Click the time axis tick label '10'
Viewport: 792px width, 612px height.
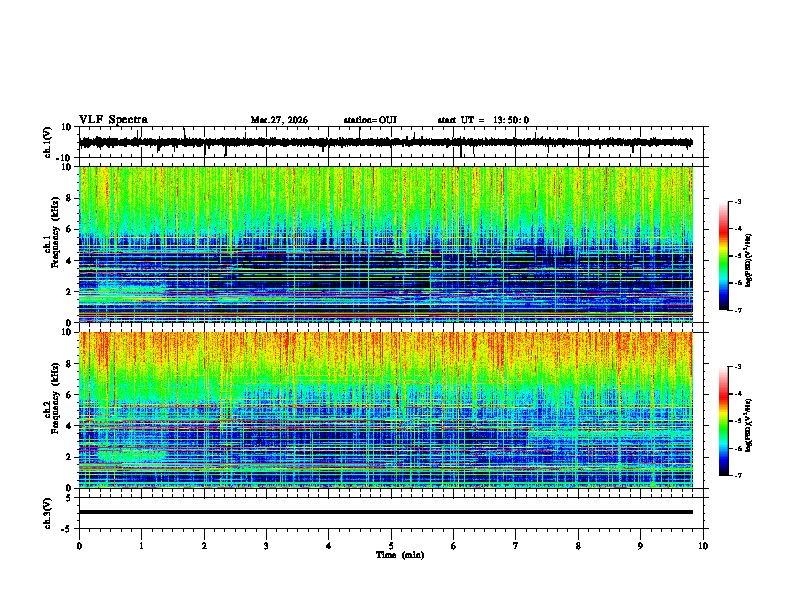(703, 546)
